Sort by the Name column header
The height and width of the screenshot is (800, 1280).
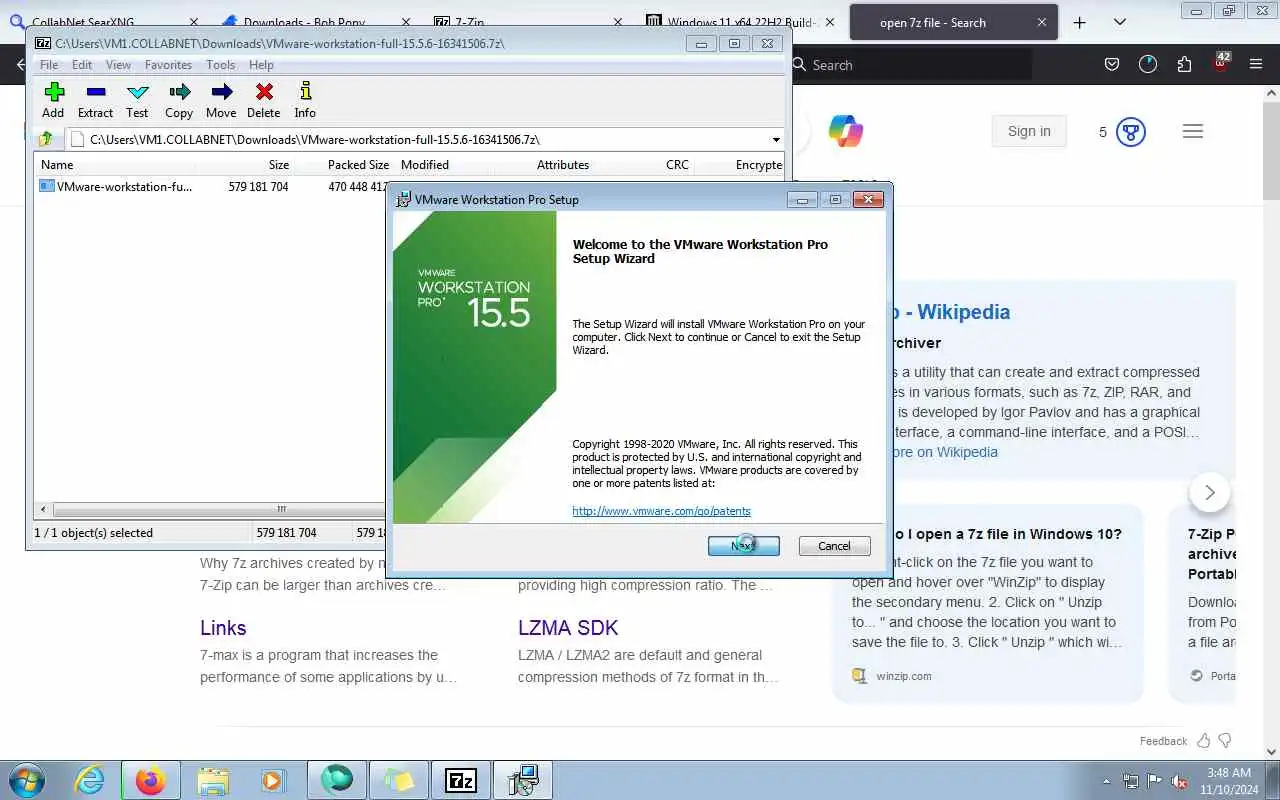point(57,165)
